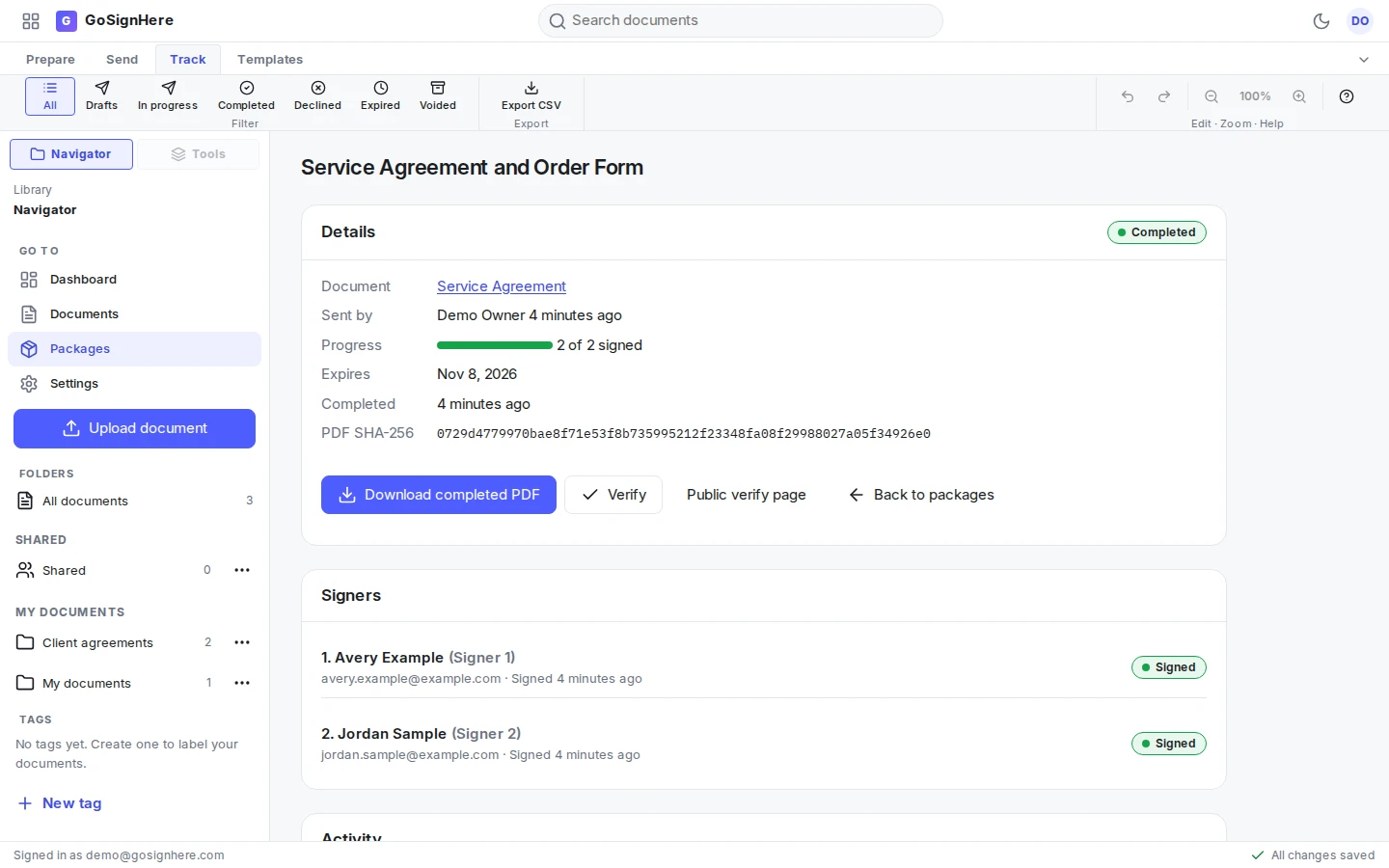This screenshot has height=868, width=1389.
Task: Open the DO user avatar menu
Action: coord(1360,20)
